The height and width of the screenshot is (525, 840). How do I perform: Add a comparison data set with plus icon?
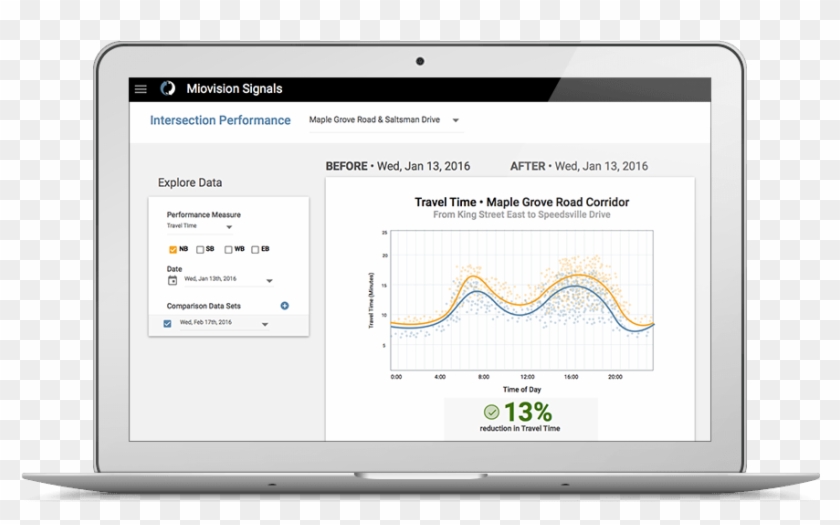pos(285,306)
